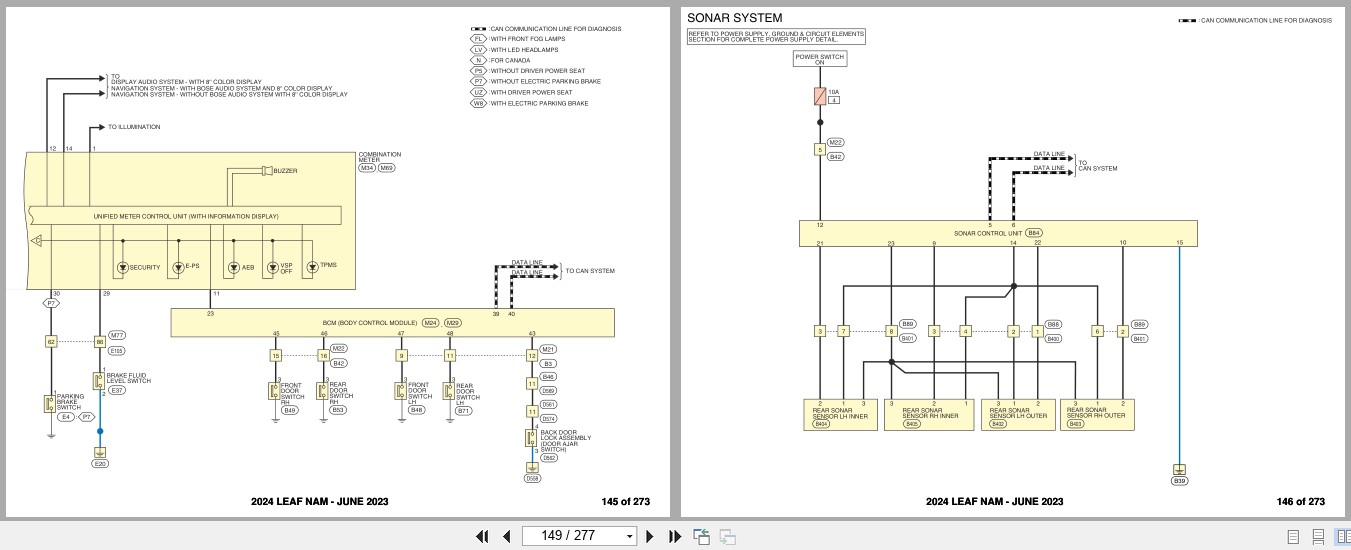Jump to the last page

coord(675,536)
